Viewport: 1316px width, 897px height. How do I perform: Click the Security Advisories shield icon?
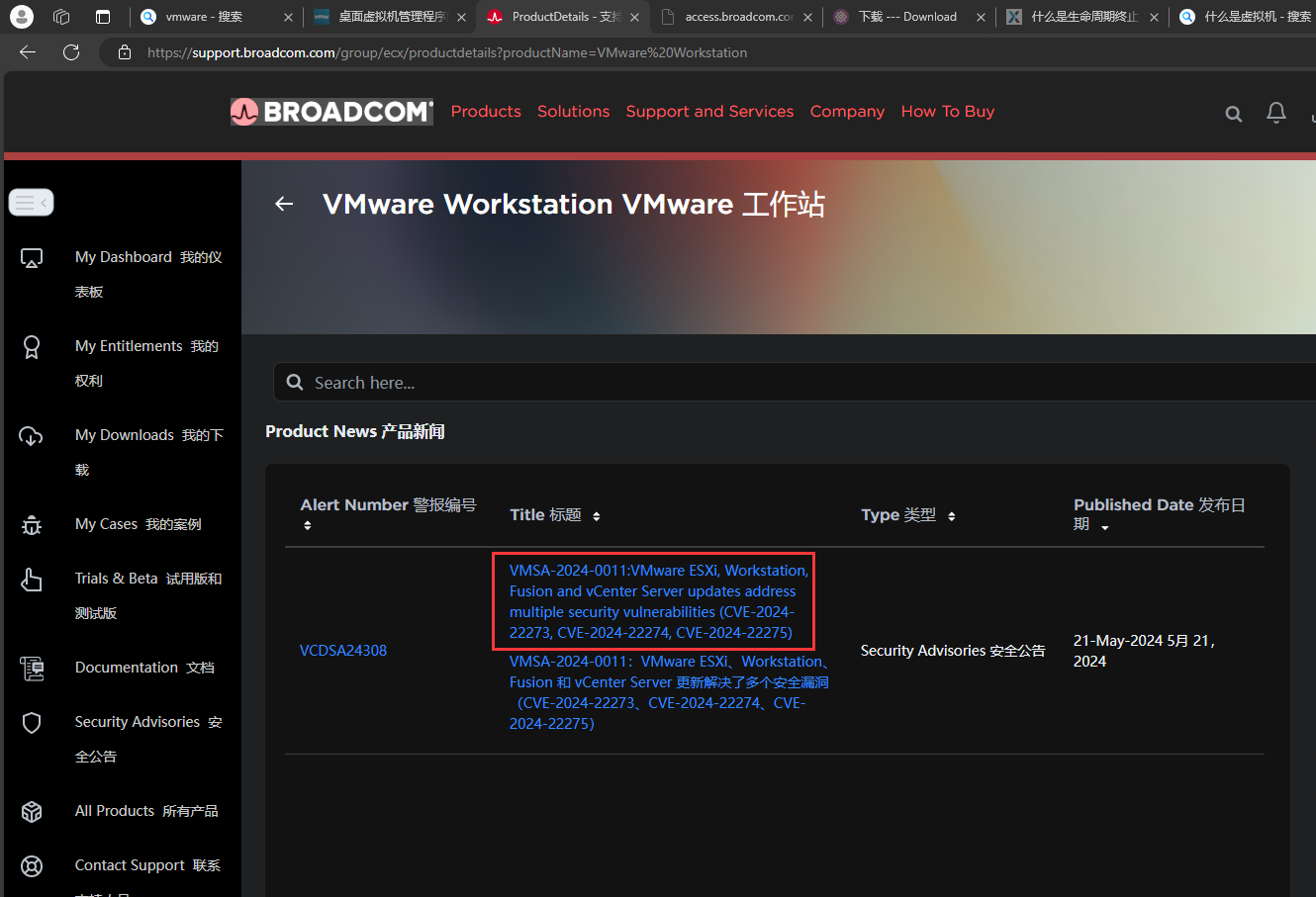coord(32,723)
